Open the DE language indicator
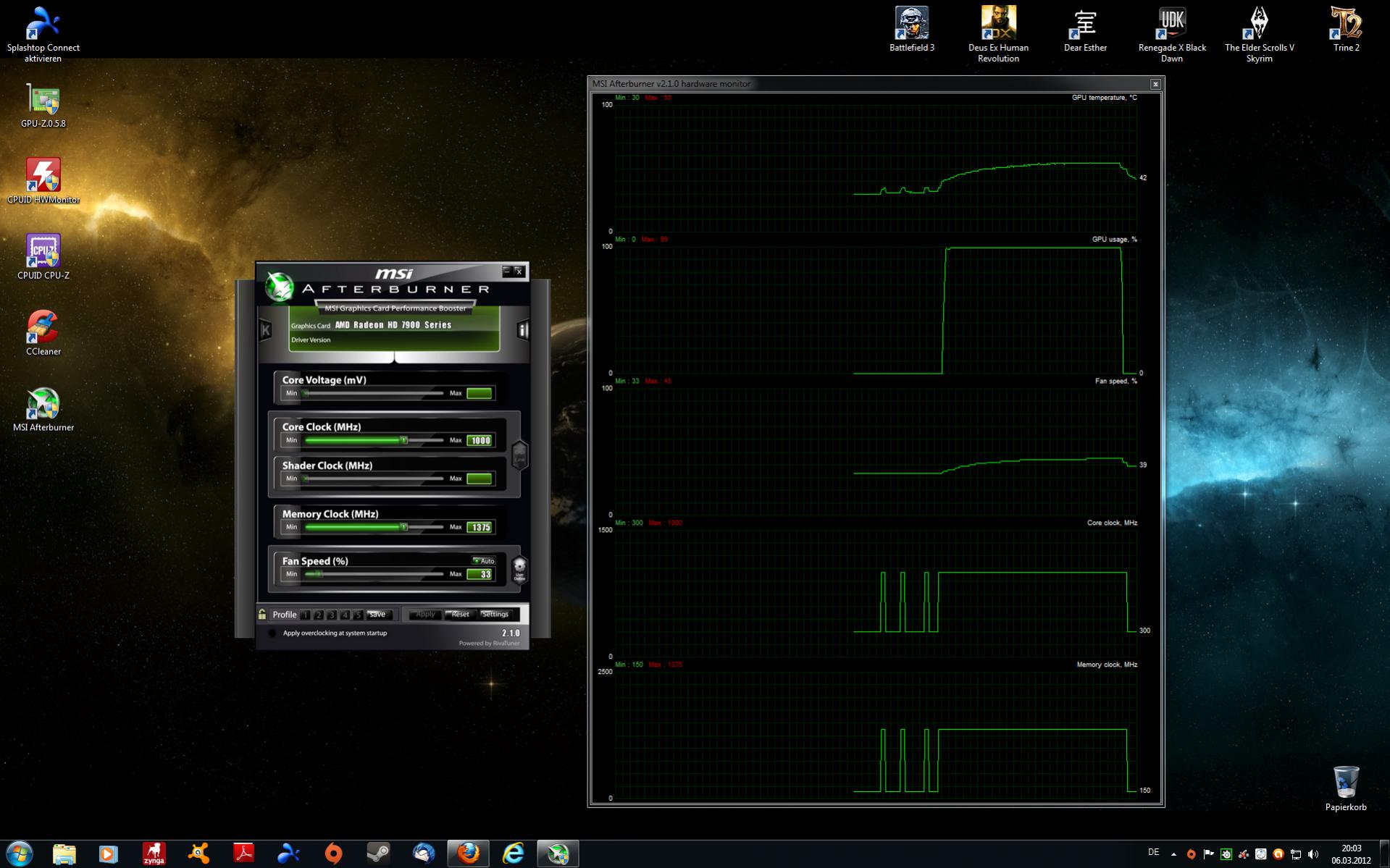Image resolution: width=1390 pixels, height=868 pixels. click(x=1154, y=852)
